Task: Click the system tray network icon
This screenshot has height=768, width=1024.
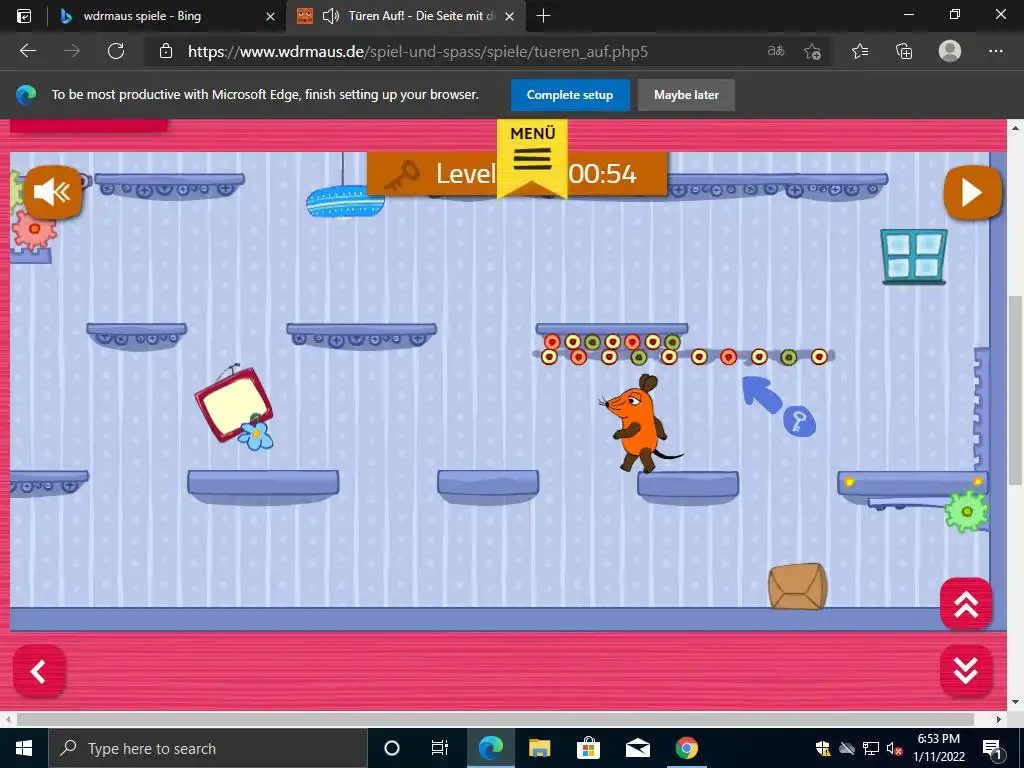Action: 871,748
